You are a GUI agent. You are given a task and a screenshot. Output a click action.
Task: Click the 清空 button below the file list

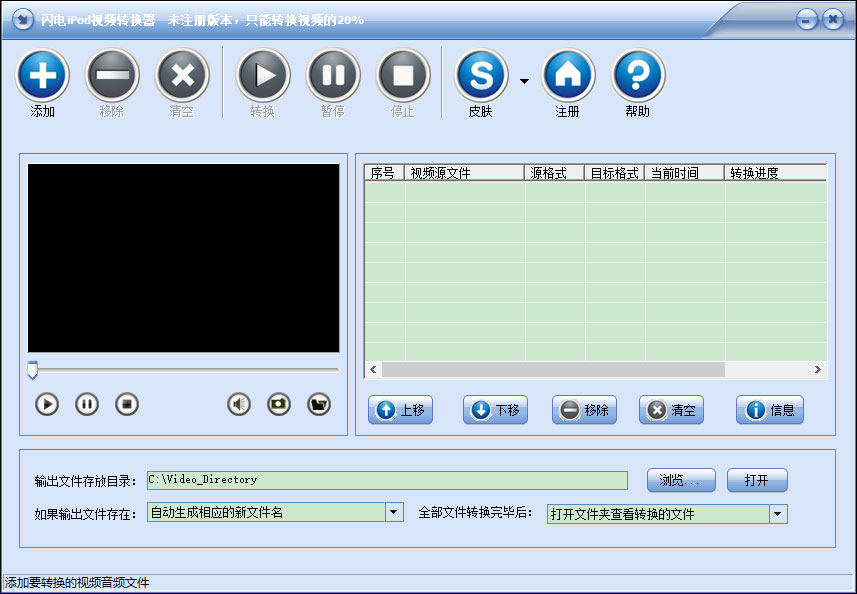click(671, 410)
